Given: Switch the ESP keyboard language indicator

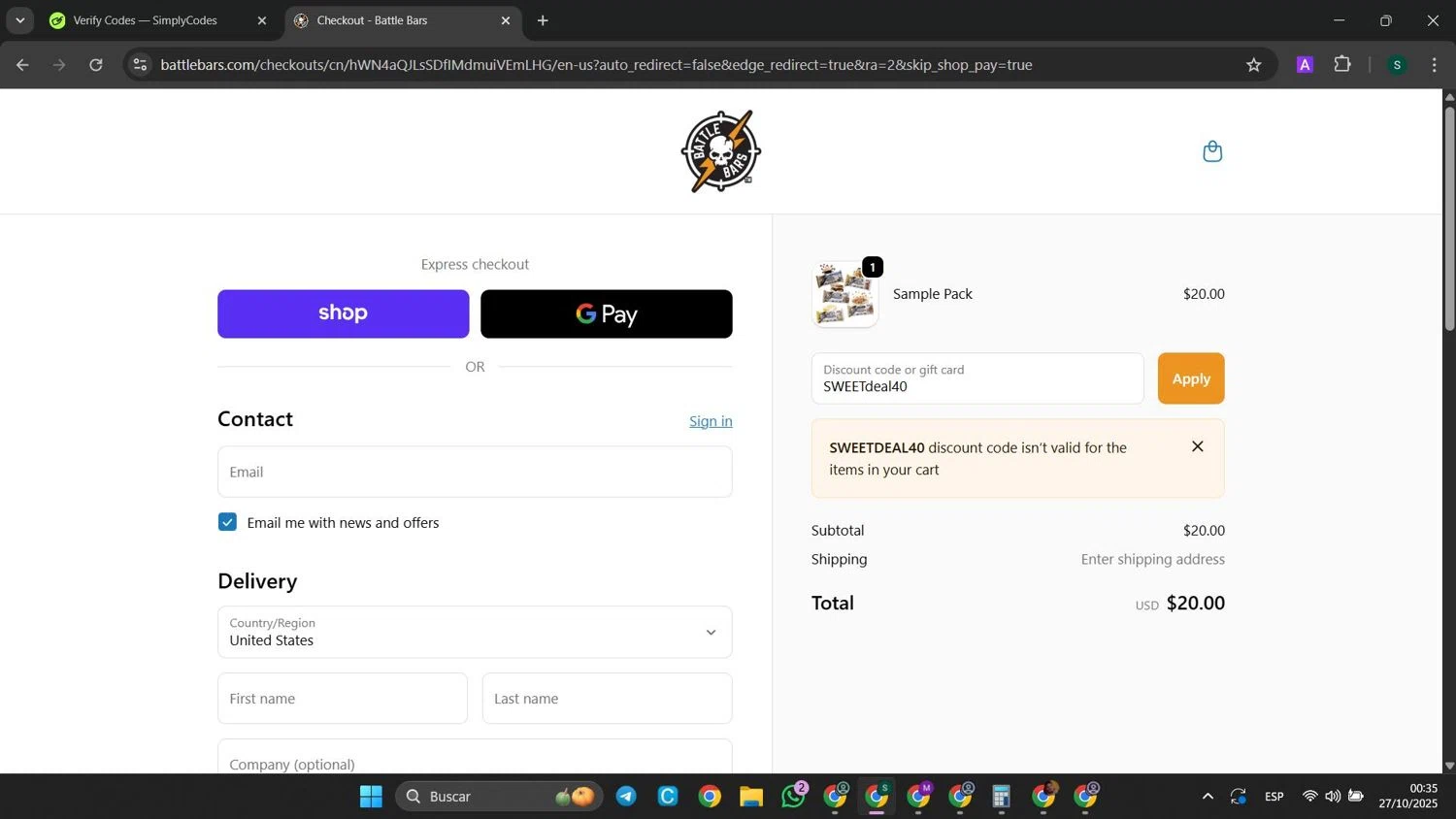Looking at the screenshot, I should 1274,797.
